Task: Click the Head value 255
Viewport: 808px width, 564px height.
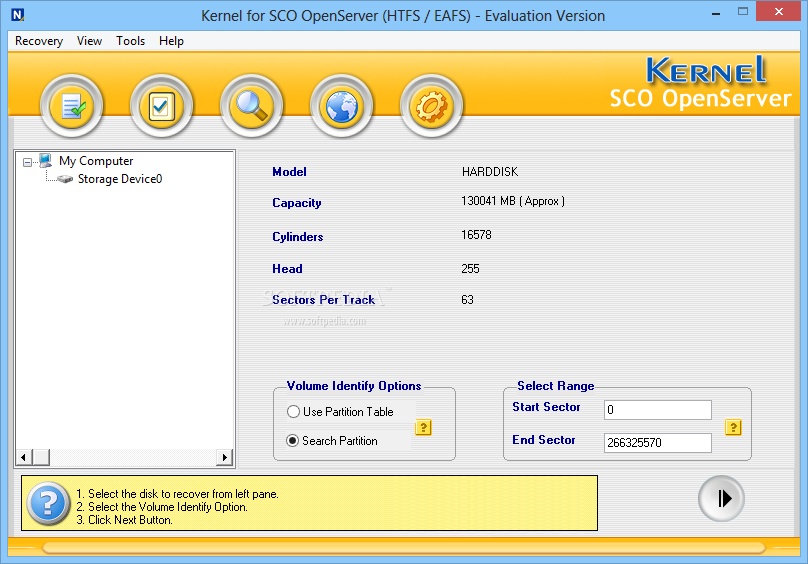Action: 470,269
